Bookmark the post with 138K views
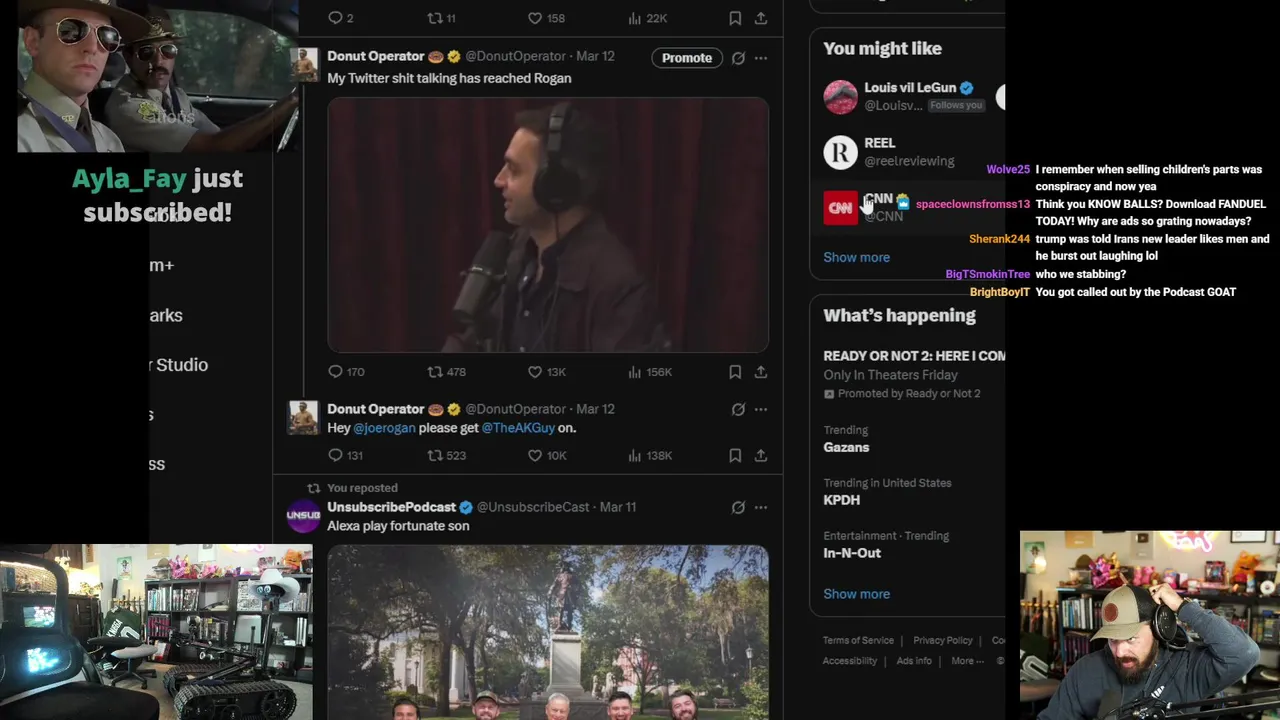Screen dimensions: 1280x720 pyautogui.click(x=735, y=455)
